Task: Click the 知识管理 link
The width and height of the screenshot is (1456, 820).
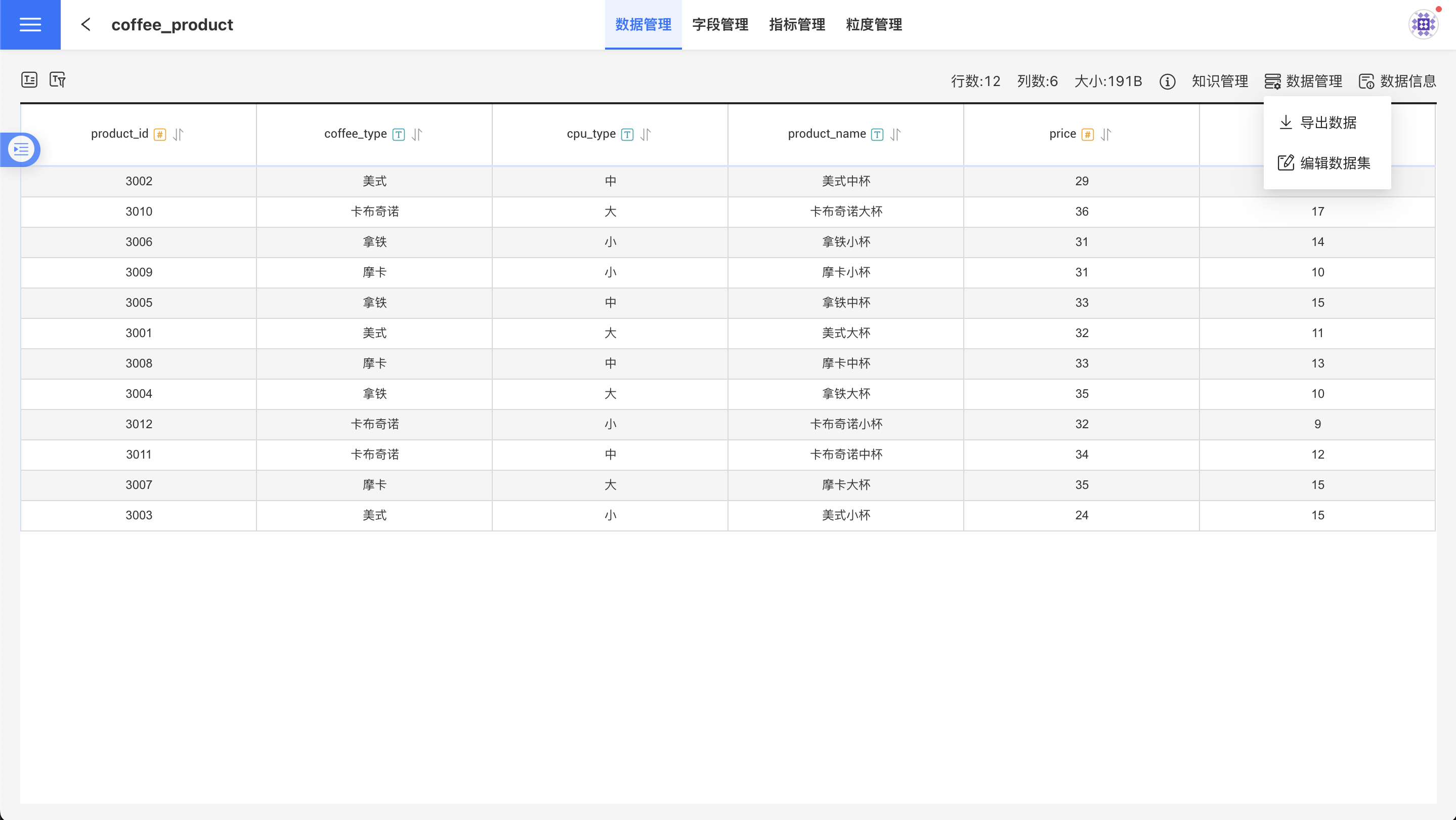Action: (x=1220, y=81)
